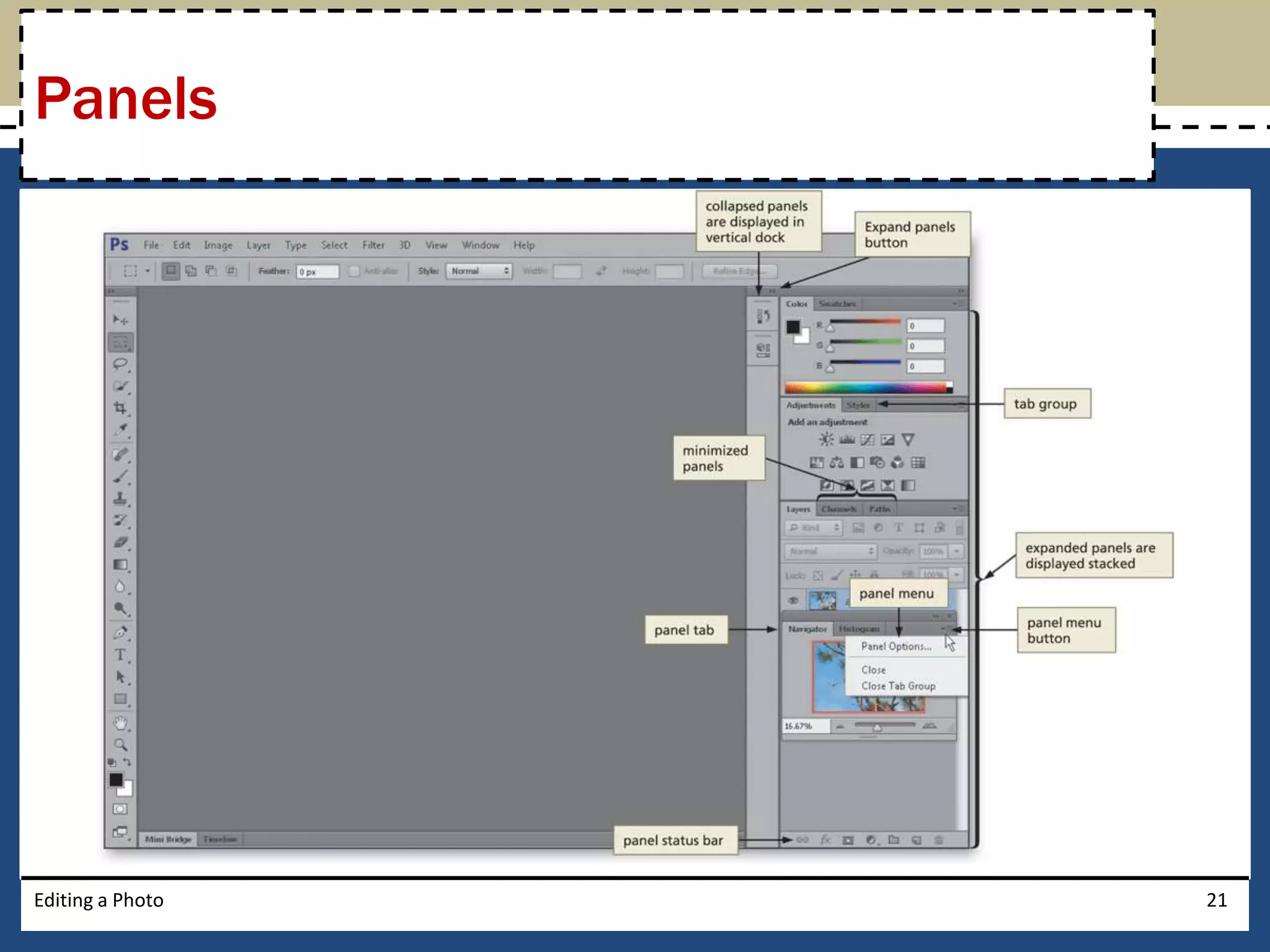Viewport: 1270px width, 952px height.
Task: Select the Hand tool
Action: pos(120,723)
